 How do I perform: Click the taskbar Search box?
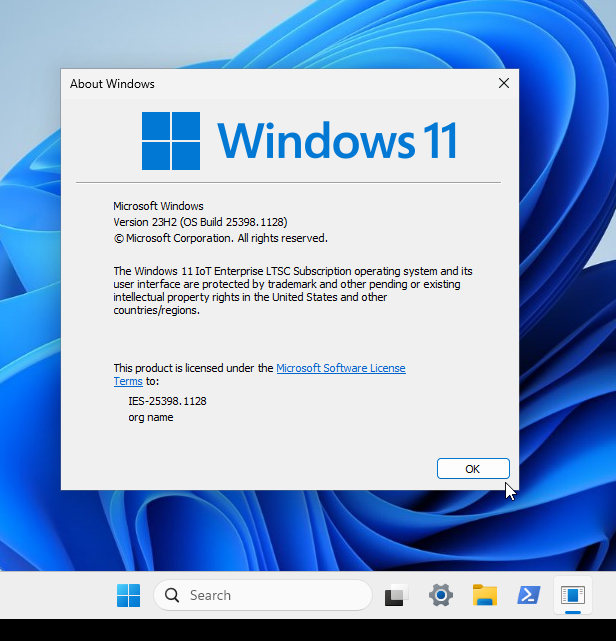(263, 595)
